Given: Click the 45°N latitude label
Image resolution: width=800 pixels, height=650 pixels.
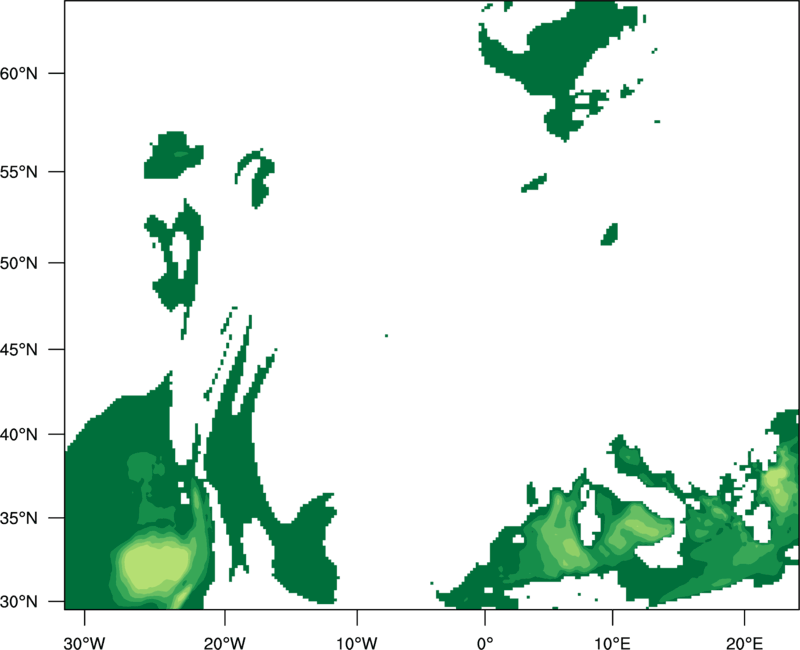Looking at the screenshot, I should pyautogui.click(x=19, y=349).
